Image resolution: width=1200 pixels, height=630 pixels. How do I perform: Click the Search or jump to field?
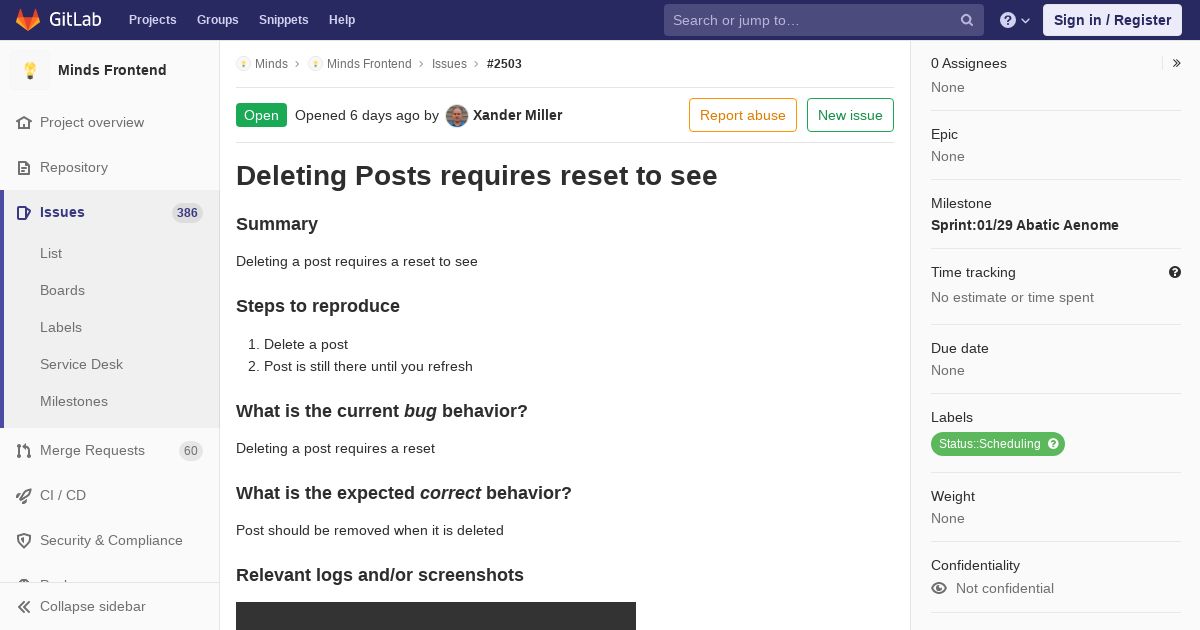click(x=824, y=20)
